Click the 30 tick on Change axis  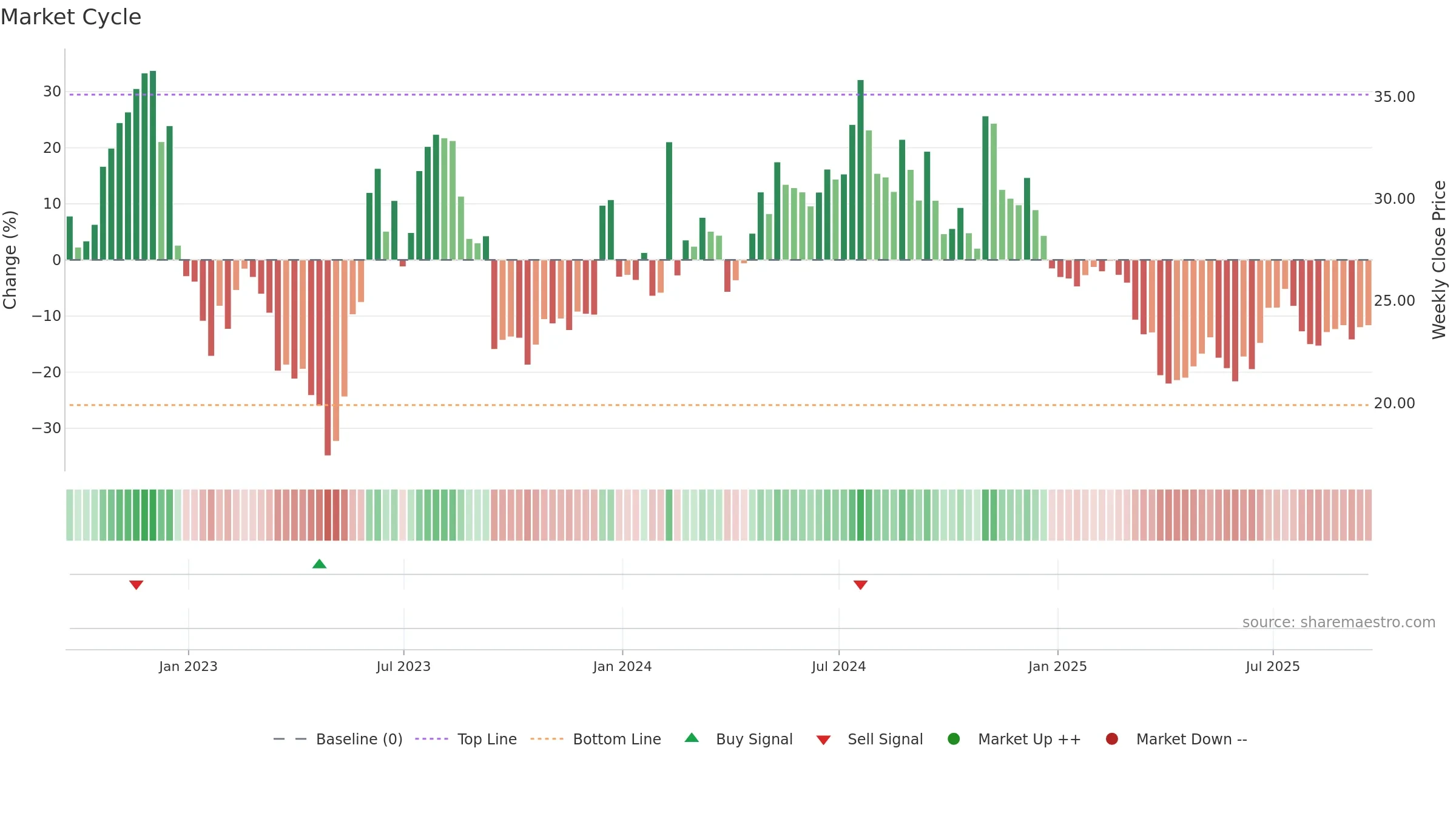(52, 92)
